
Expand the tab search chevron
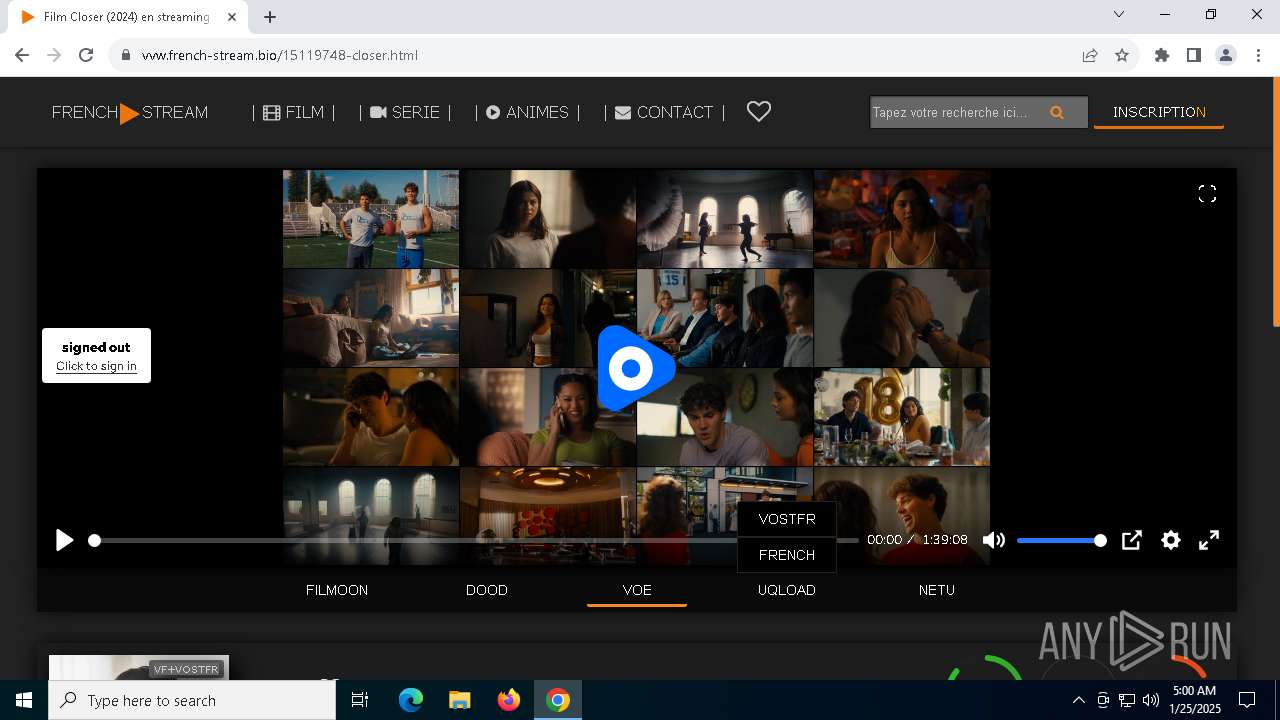point(1119,14)
